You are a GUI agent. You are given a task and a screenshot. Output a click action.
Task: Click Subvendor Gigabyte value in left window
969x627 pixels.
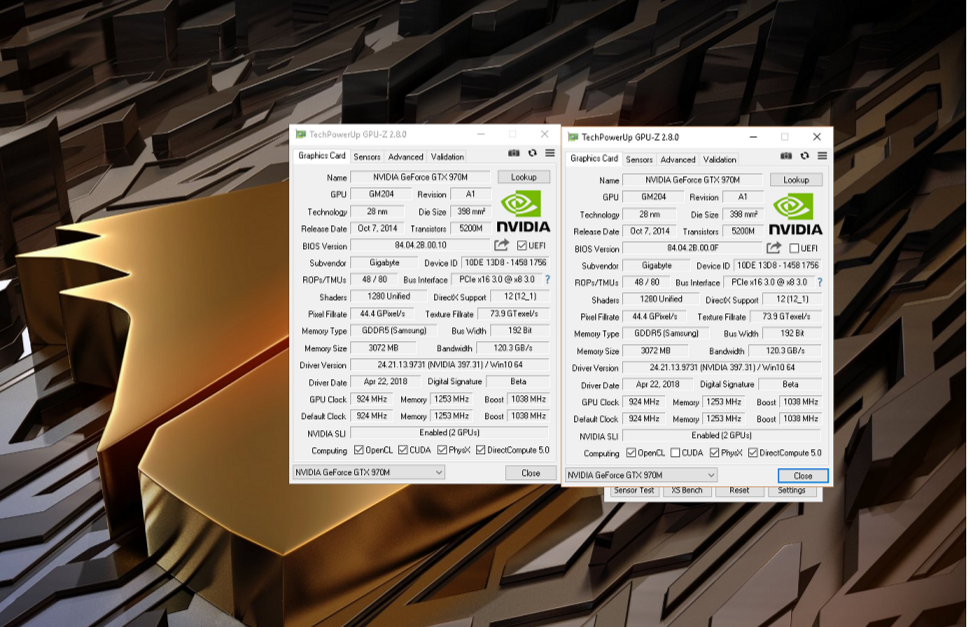tap(384, 263)
